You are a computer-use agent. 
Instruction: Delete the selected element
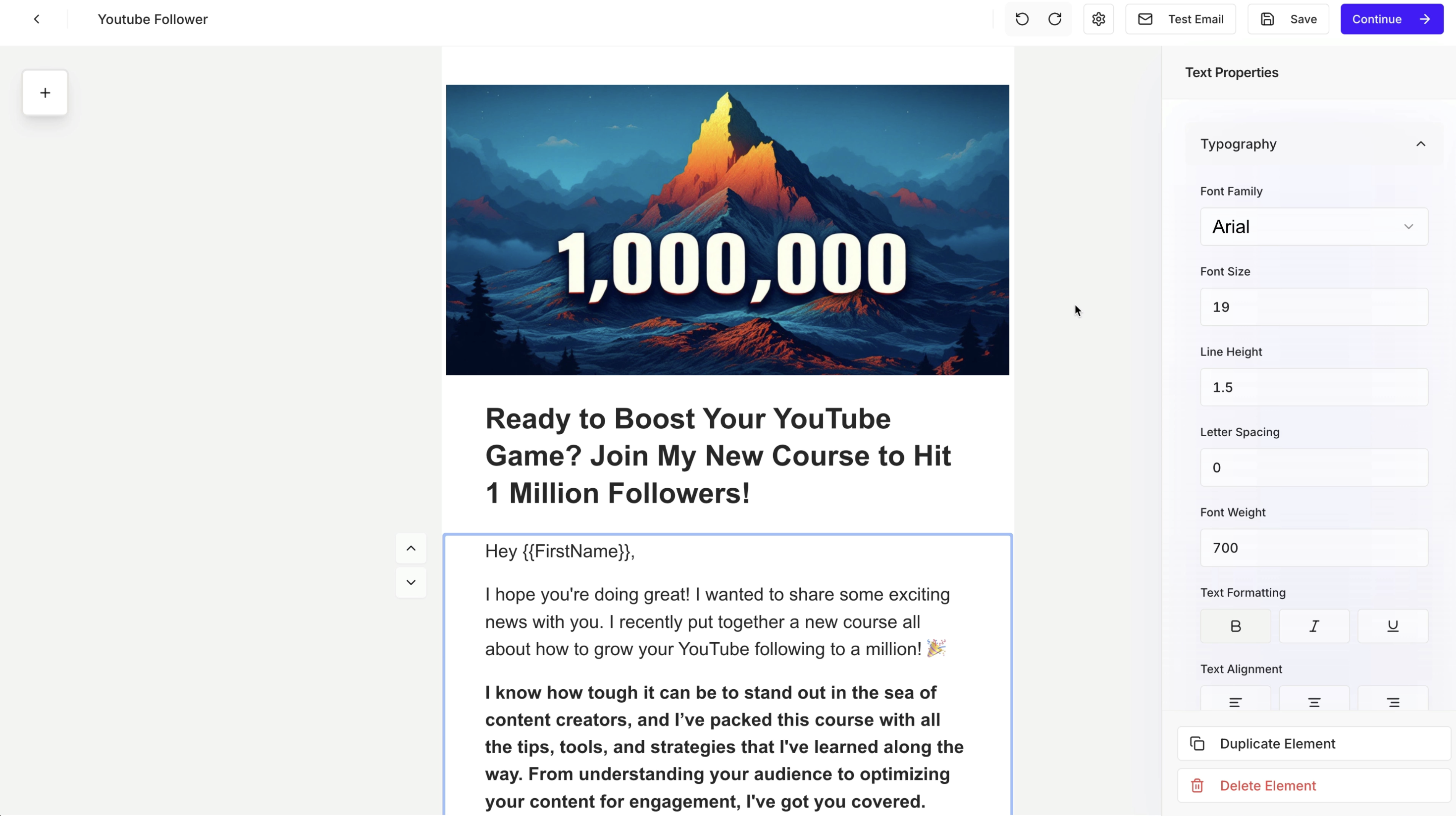coord(1313,785)
